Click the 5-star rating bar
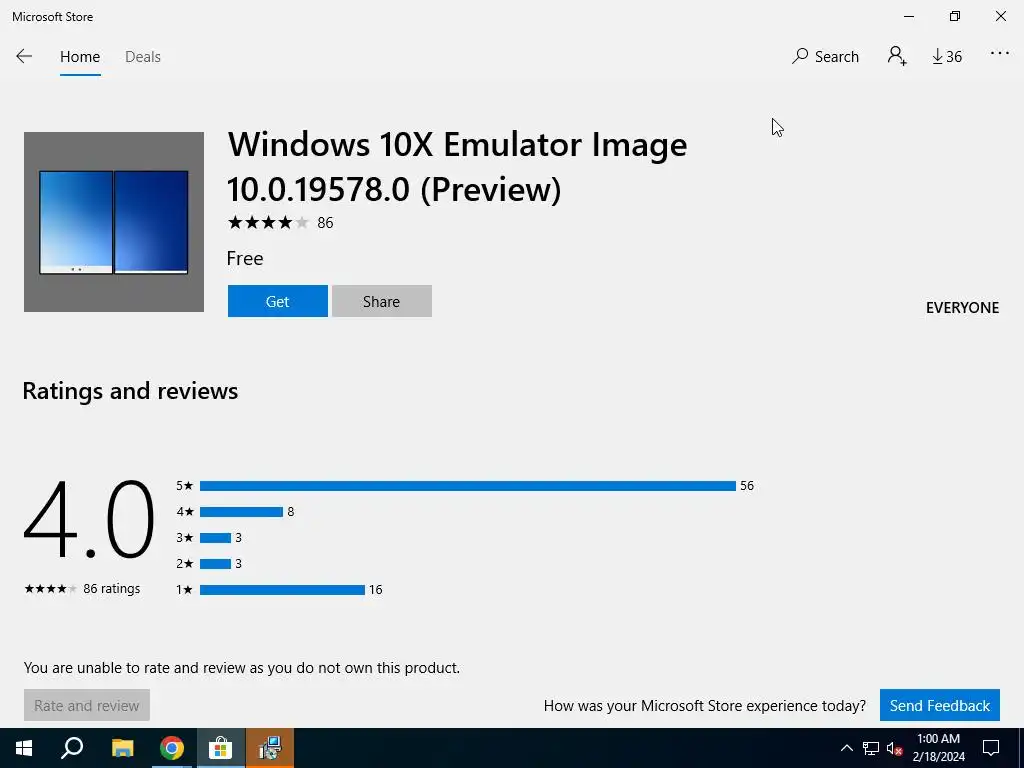This screenshot has height=768, width=1024. coord(468,486)
